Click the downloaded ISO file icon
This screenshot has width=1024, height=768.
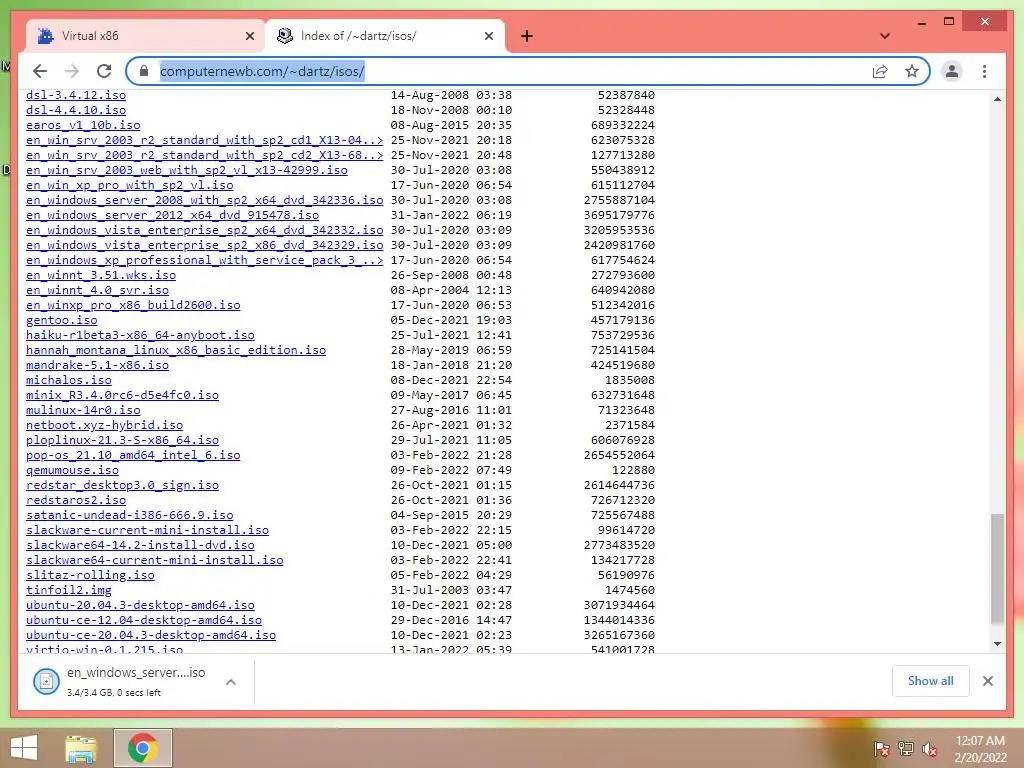(46, 682)
